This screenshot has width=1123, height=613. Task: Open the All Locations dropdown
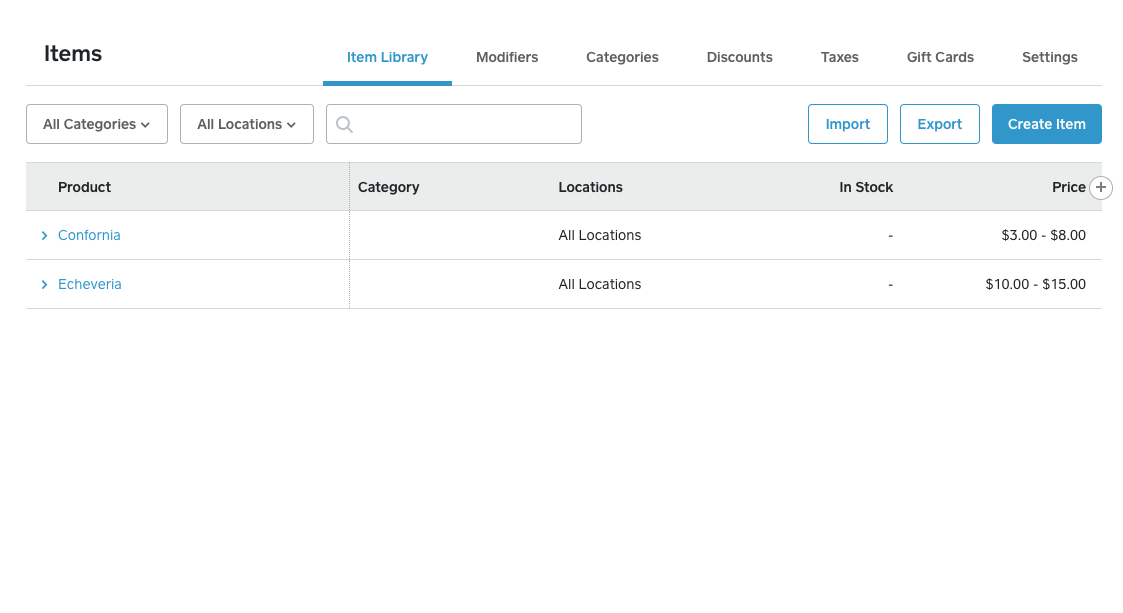pos(247,124)
